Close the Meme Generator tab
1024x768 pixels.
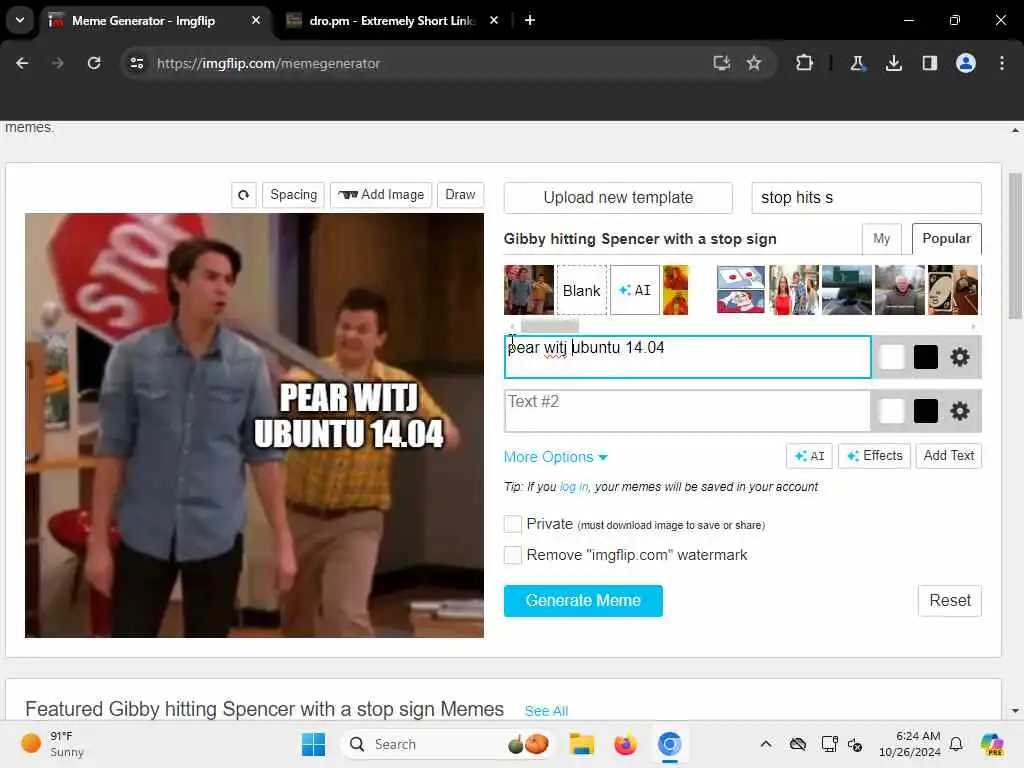tap(256, 20)
